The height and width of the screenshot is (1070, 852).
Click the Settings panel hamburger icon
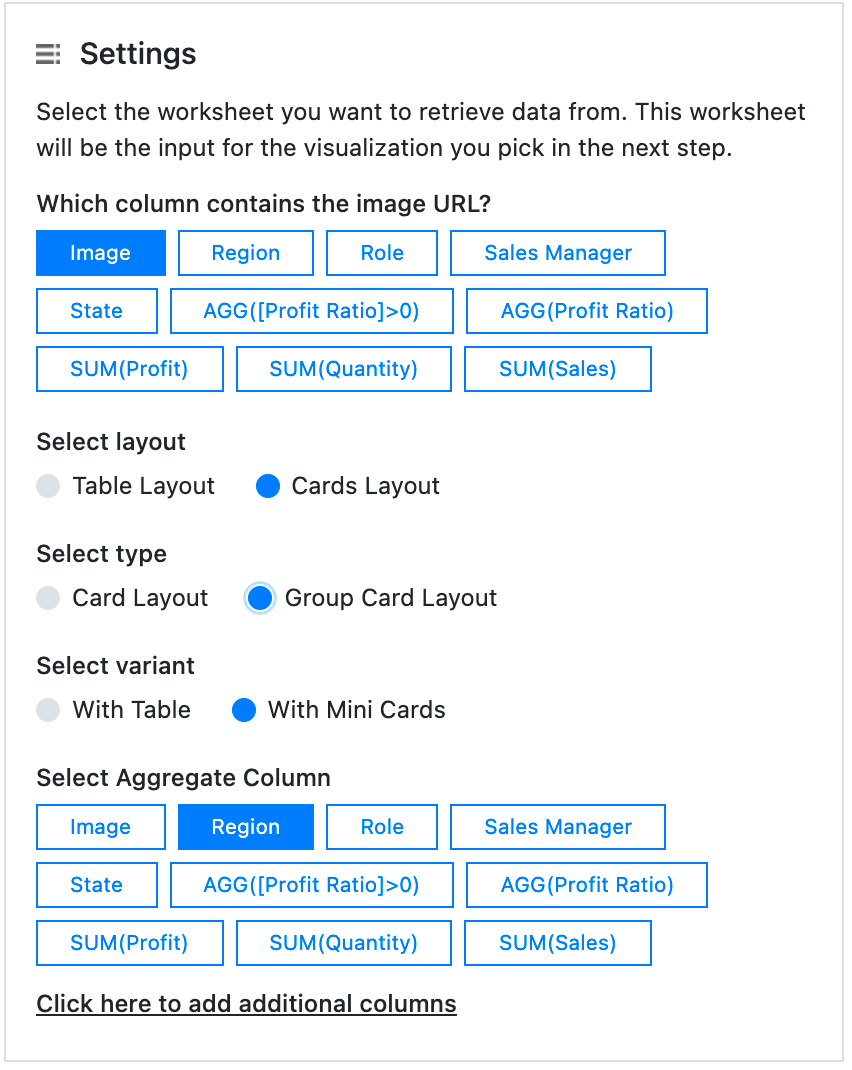(47, 55)
